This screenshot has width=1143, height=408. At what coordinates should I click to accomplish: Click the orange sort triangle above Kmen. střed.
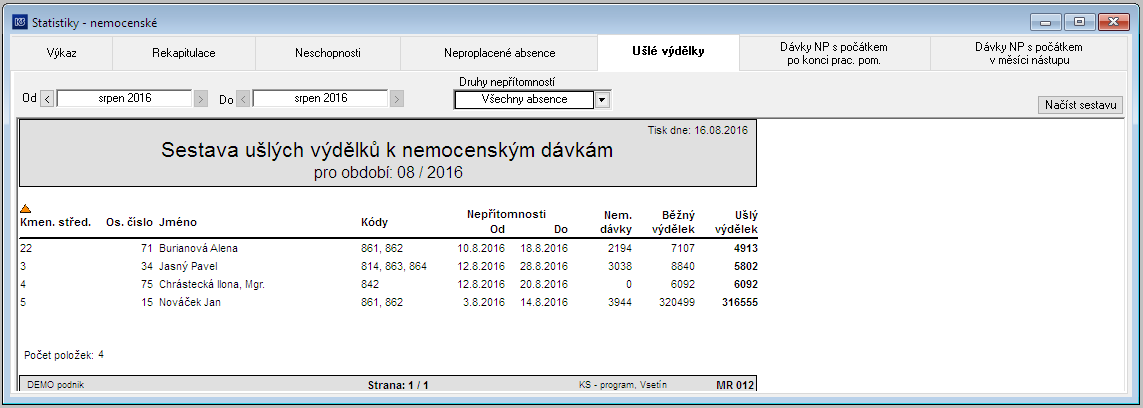(x=26, y=209)
